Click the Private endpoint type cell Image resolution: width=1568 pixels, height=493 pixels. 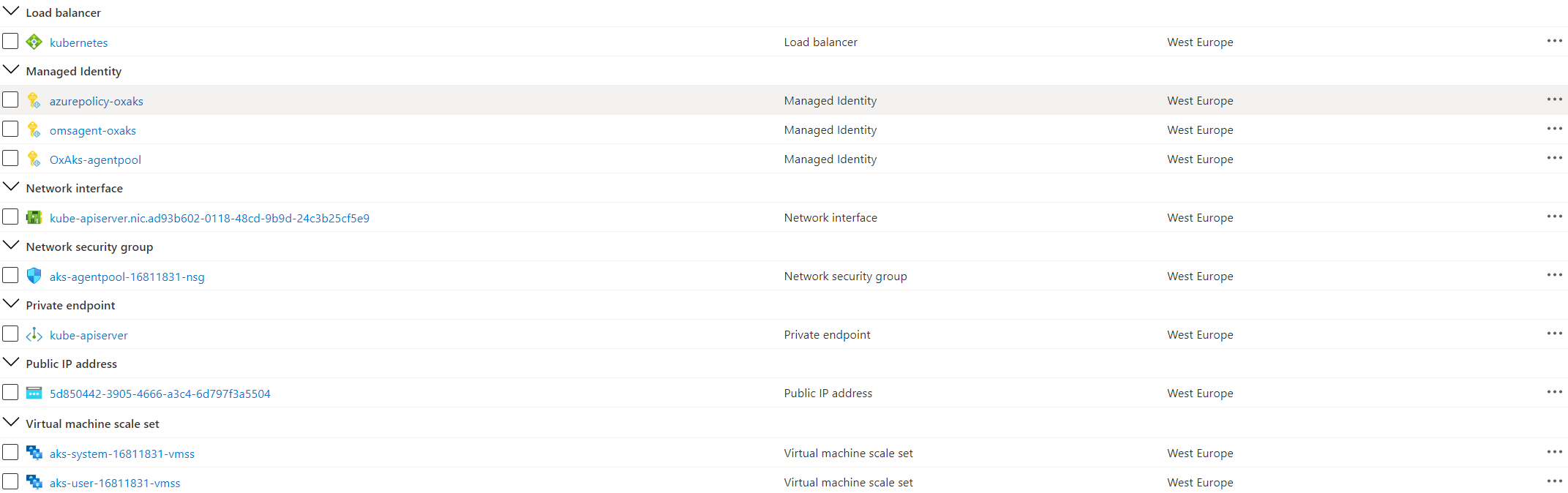[827, 335]
